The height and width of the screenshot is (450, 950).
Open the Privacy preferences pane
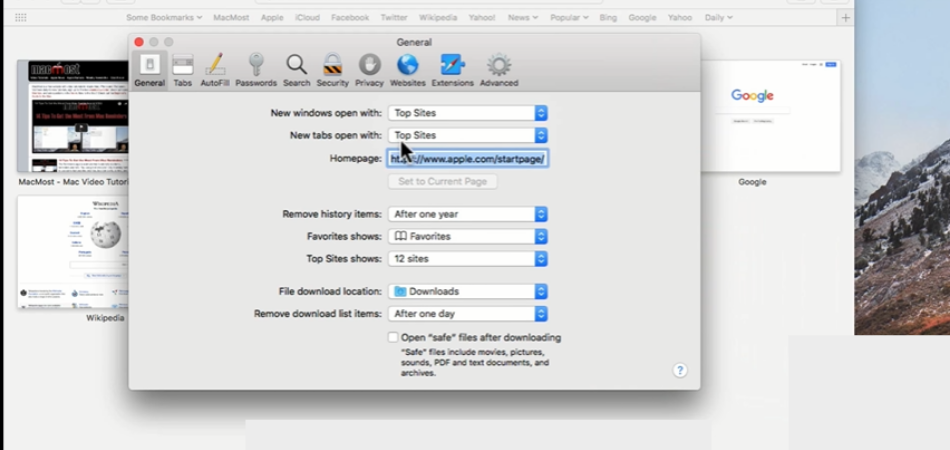point(370,70)
